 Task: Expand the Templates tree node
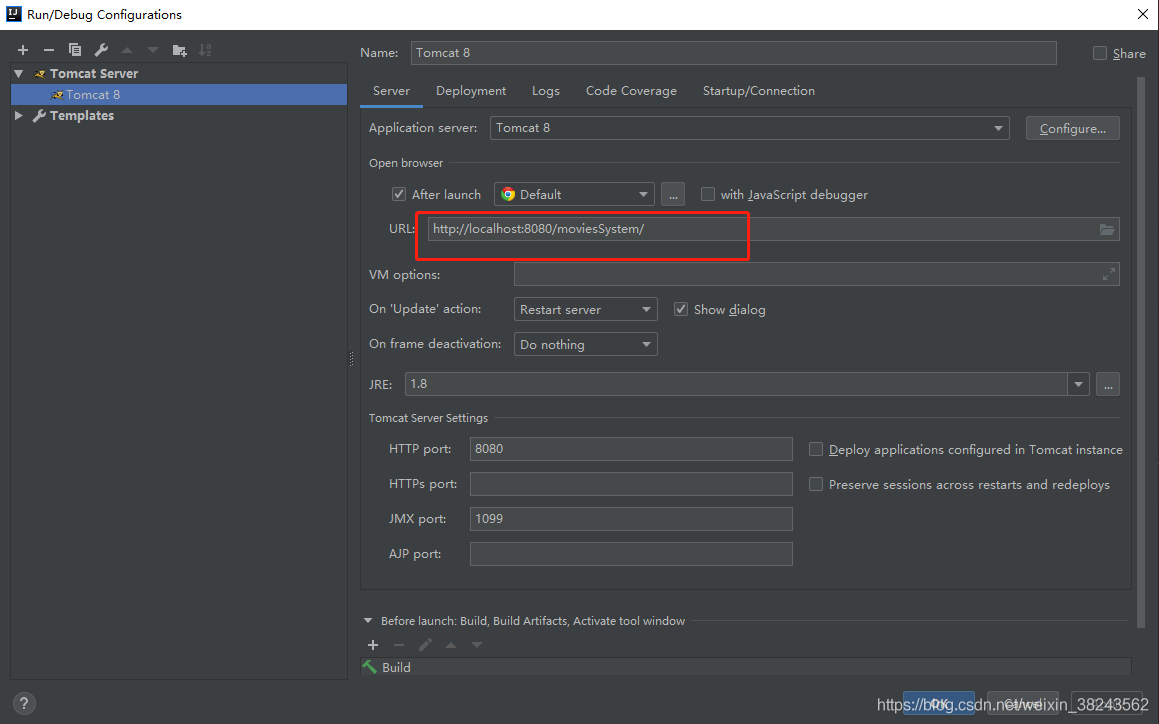(x=19, y=116)
